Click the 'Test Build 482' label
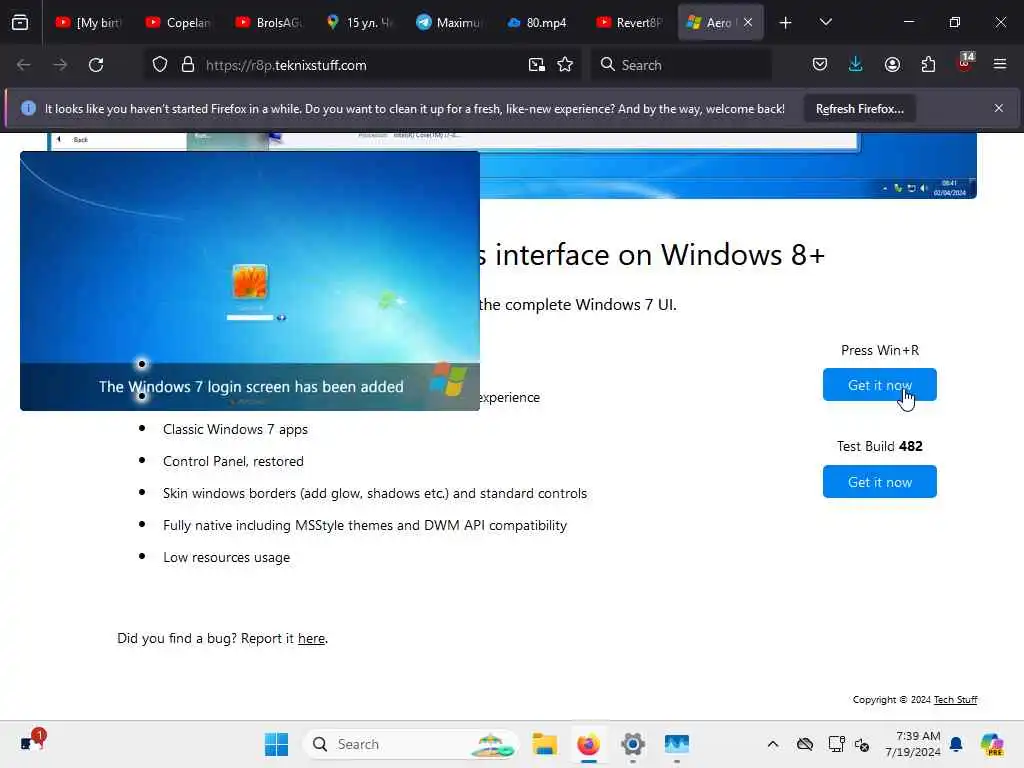The height and width of the screenshot is (768, 1024). coord(880,446)
